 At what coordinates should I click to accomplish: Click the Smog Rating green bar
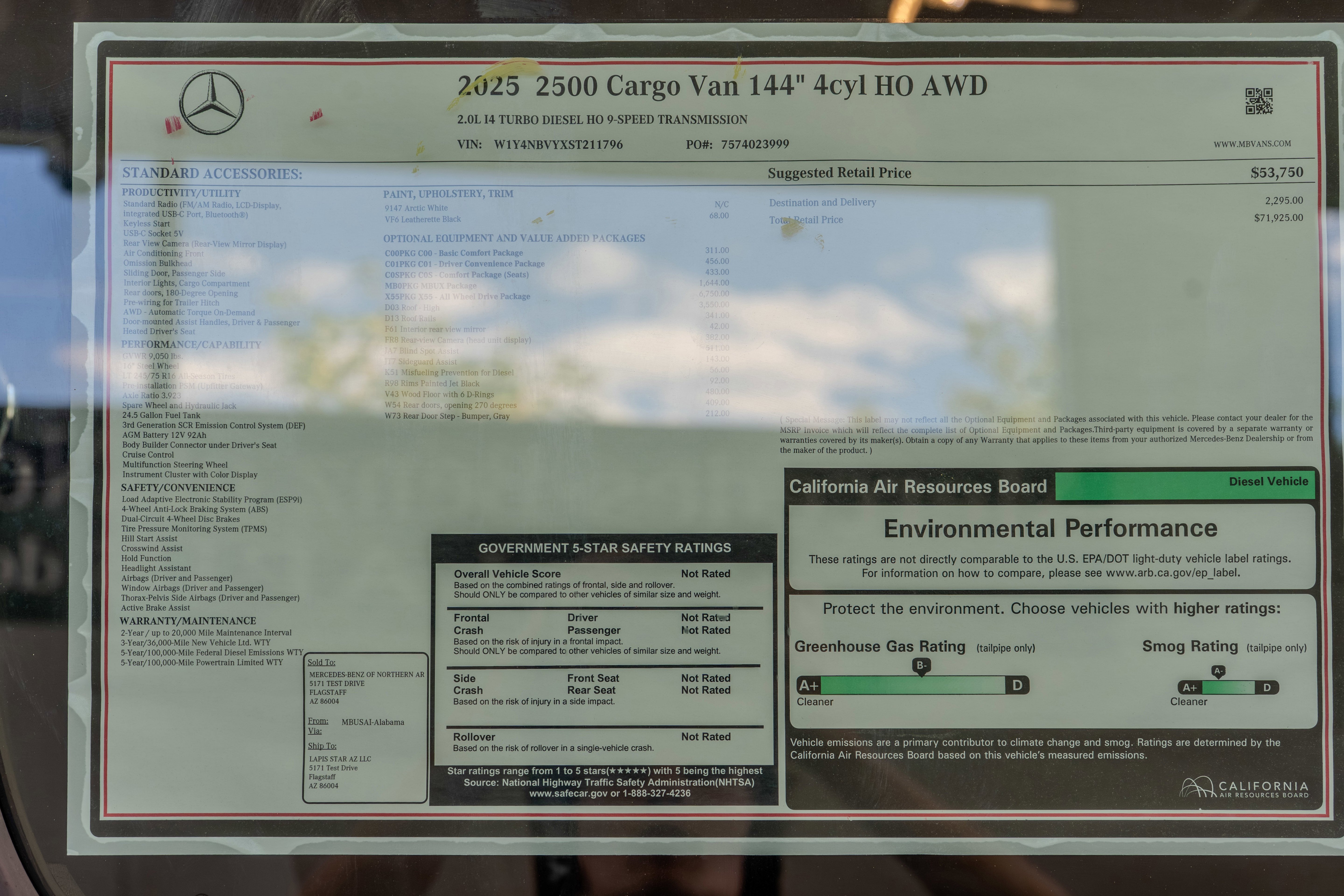(x=1228, y=687)
